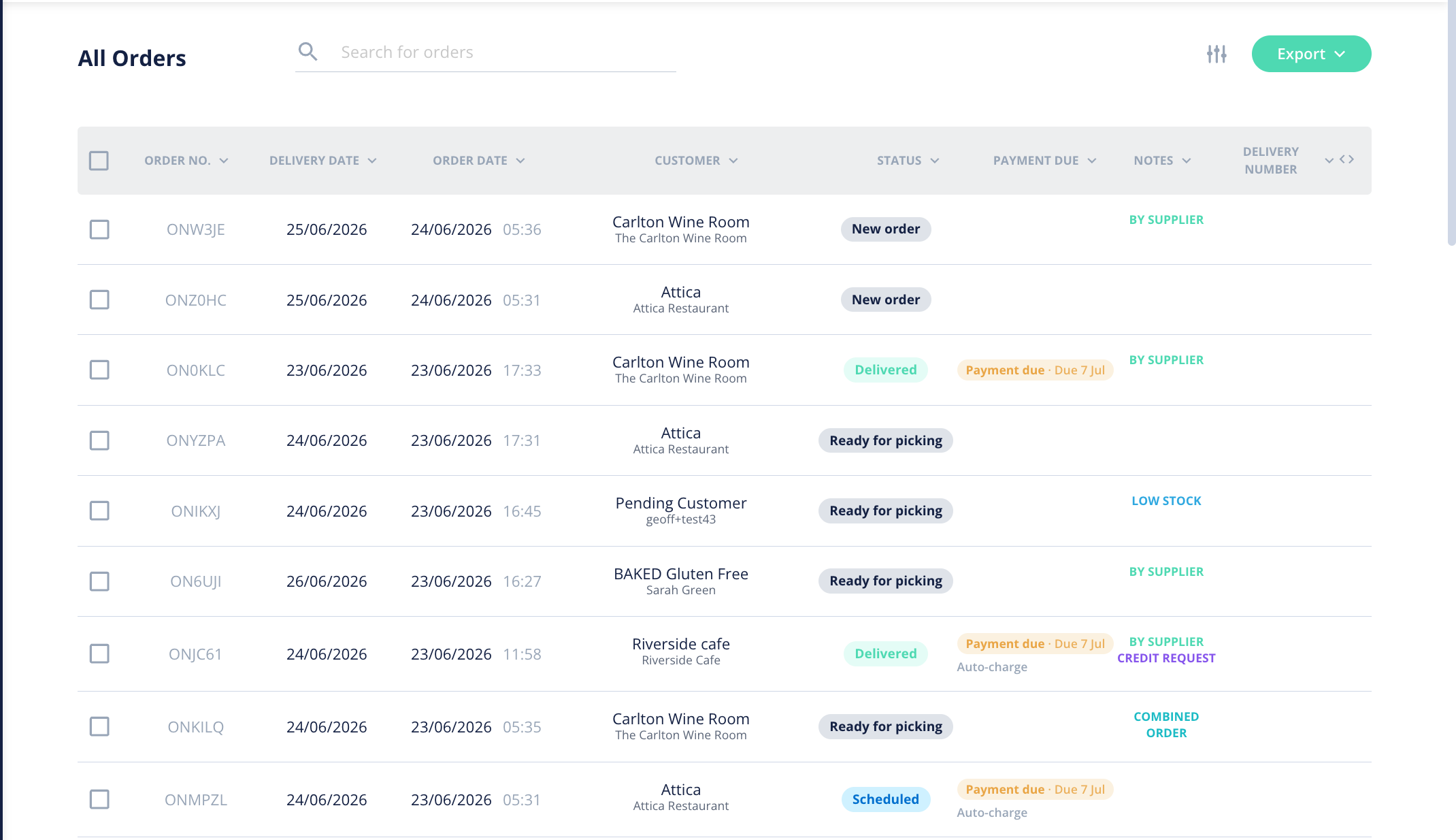Open order ONMPZL
The width and height of the screenshot is (1456, 840).
click(x=196, y=800)
